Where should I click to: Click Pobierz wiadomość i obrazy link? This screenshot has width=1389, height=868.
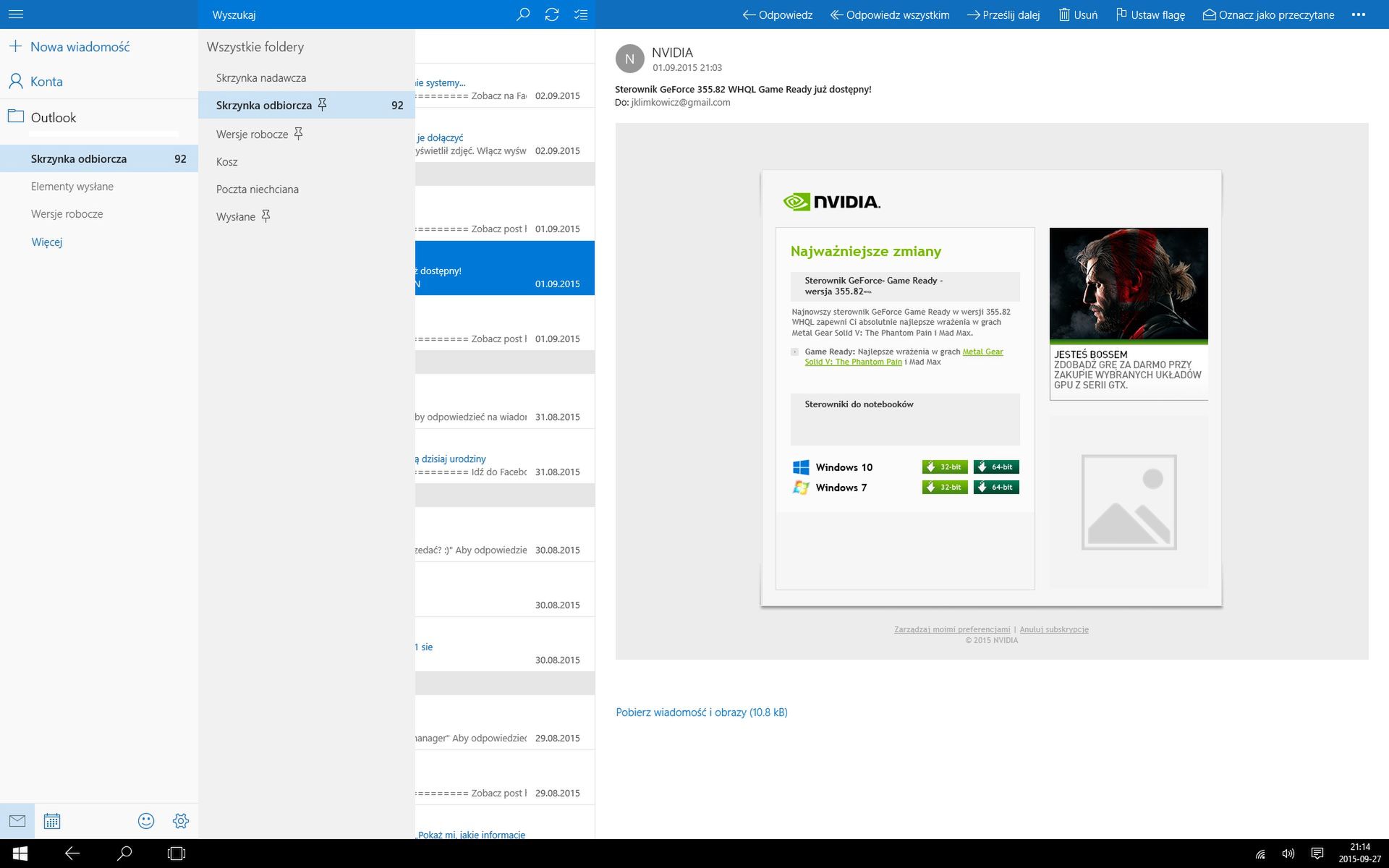pyautogui.click(x=702, y=712)
